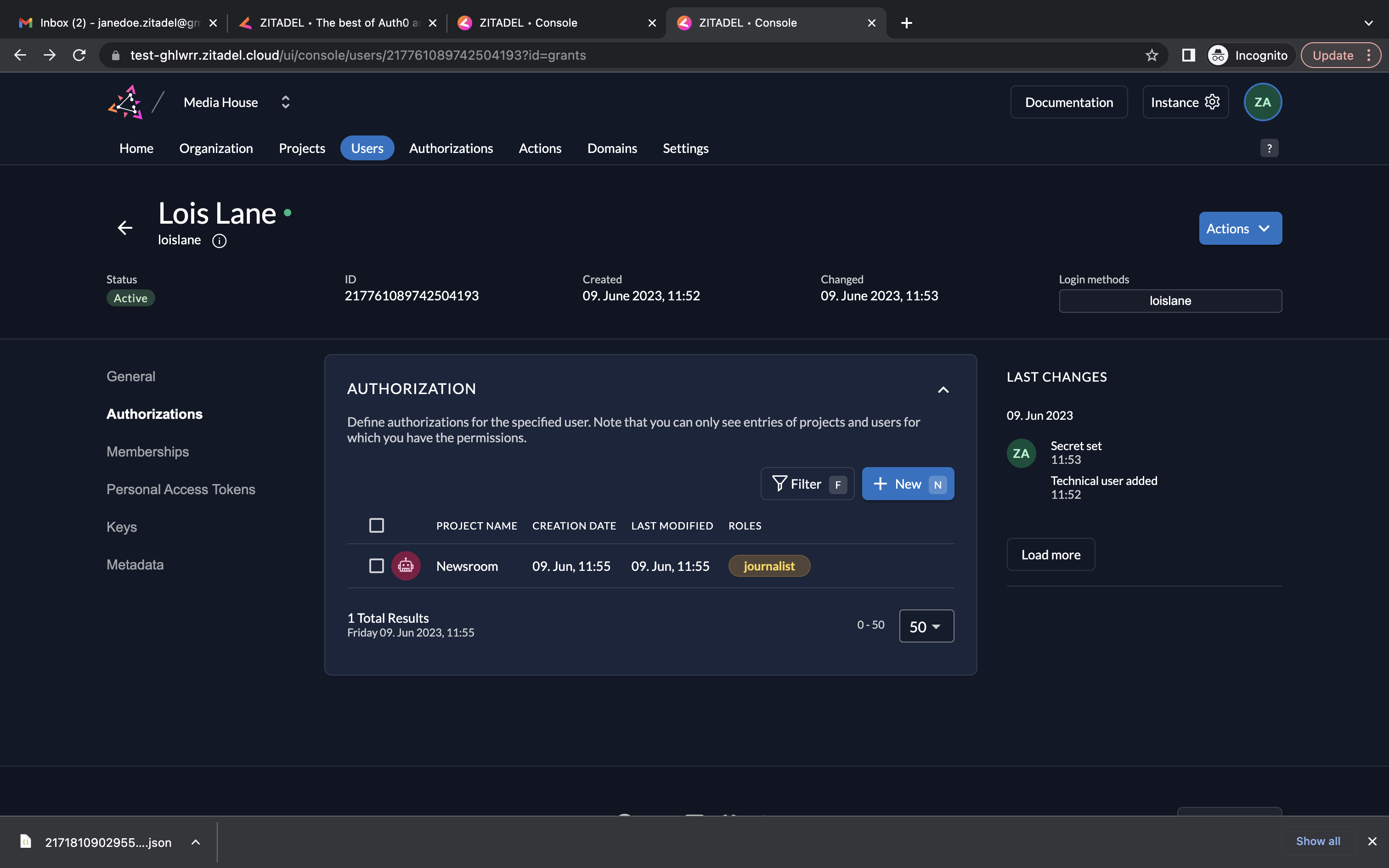Click the back arrow beside Lois Lane
Viewport: 1389px width, 868px height.
(125, 228)
